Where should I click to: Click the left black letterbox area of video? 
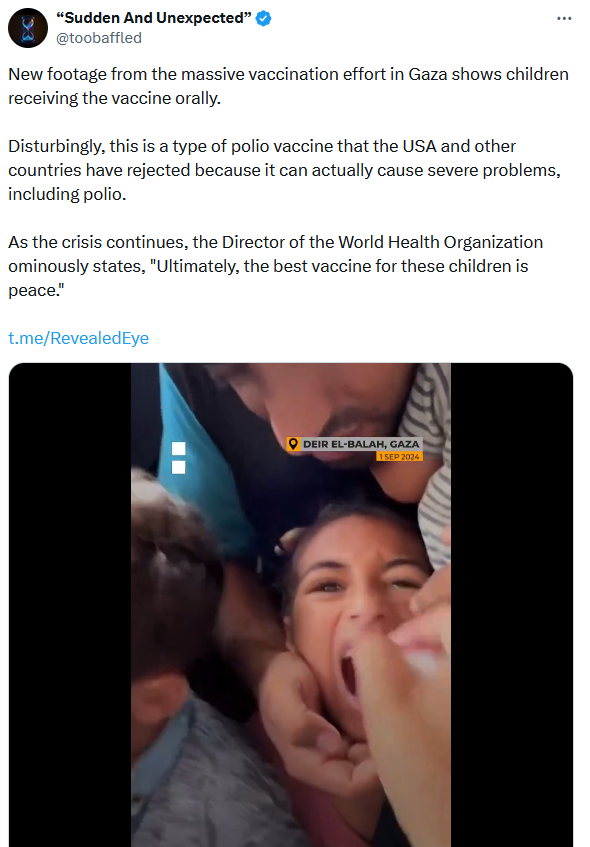point(70,605)
